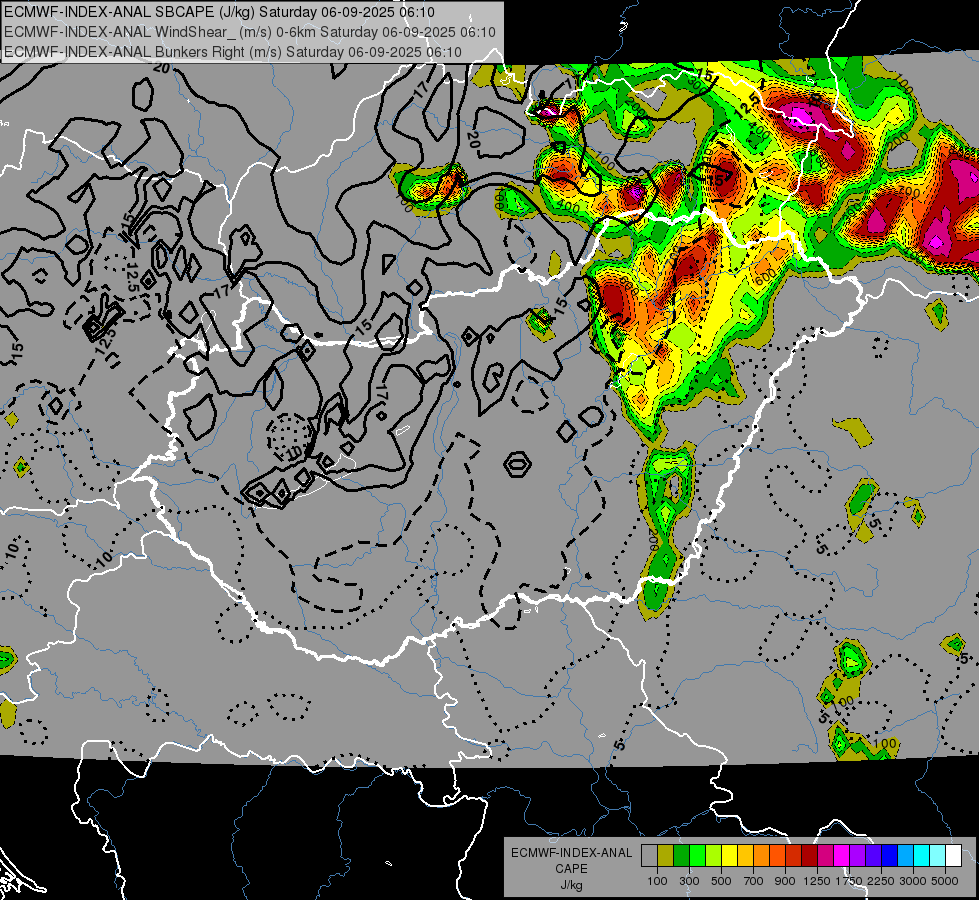
Task: Click the legend value 900
Action: (785, 881)
